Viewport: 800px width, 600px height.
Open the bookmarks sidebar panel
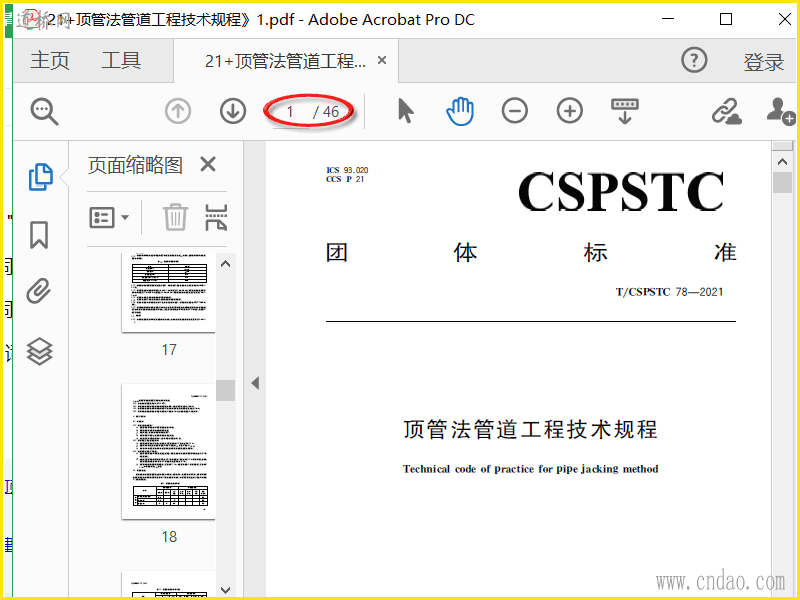tap(39, 235)
